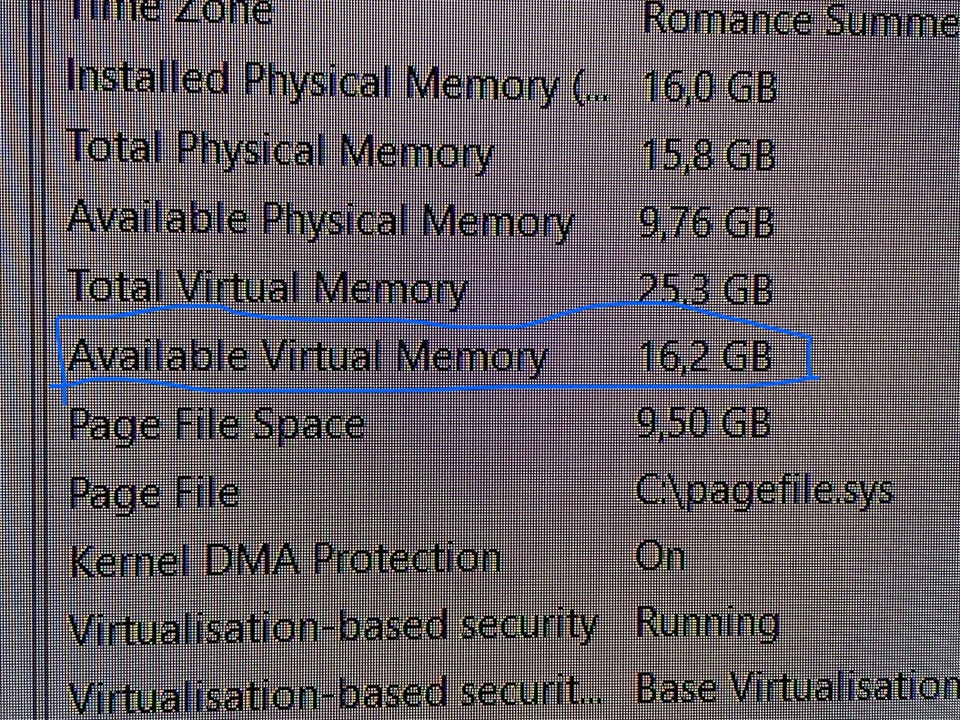Click the 16,2 GB value

(704, 356)
